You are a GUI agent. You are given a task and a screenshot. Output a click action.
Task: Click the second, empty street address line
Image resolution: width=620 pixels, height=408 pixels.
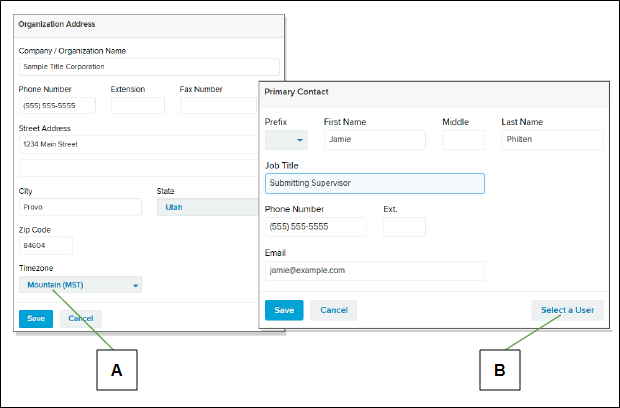[x=139, y=168]
